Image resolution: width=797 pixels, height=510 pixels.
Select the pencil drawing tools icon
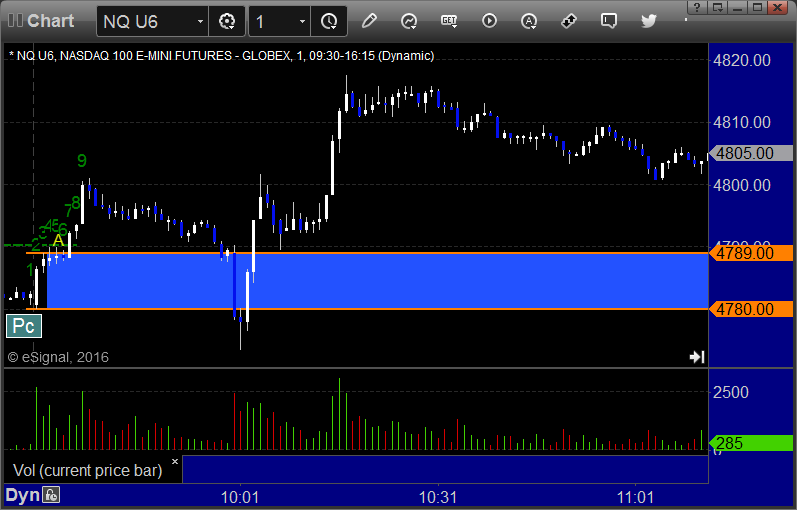click(369, 21)
